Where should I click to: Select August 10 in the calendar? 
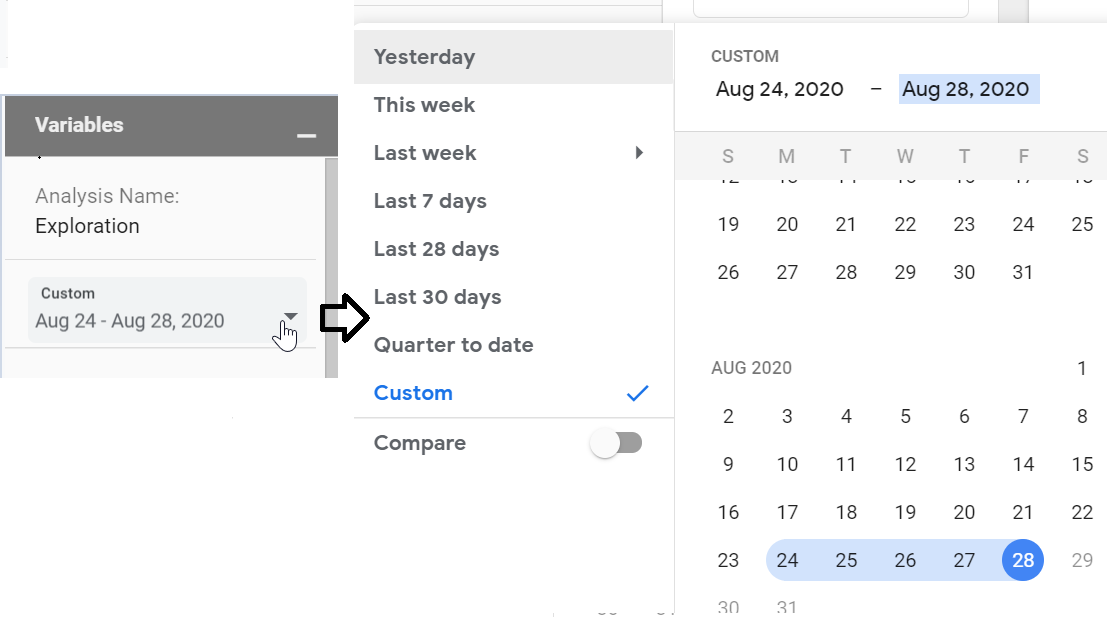coord(788,464)
